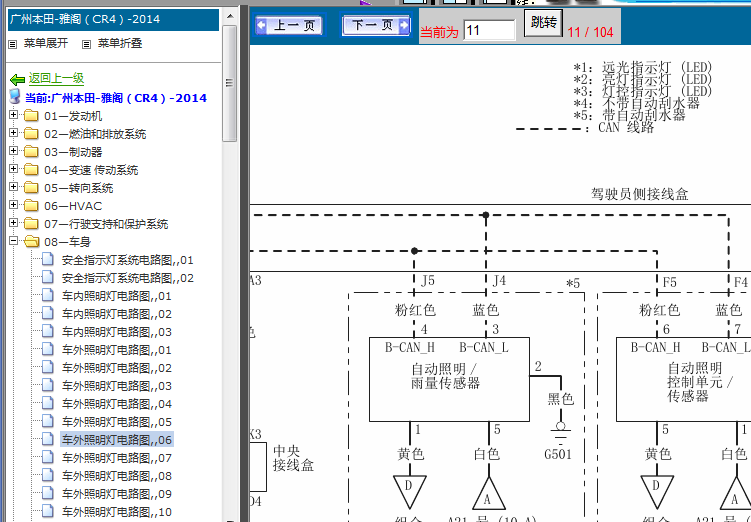Open 安全指示灯系统电路图,,01
751x522 pixels.
127,261
